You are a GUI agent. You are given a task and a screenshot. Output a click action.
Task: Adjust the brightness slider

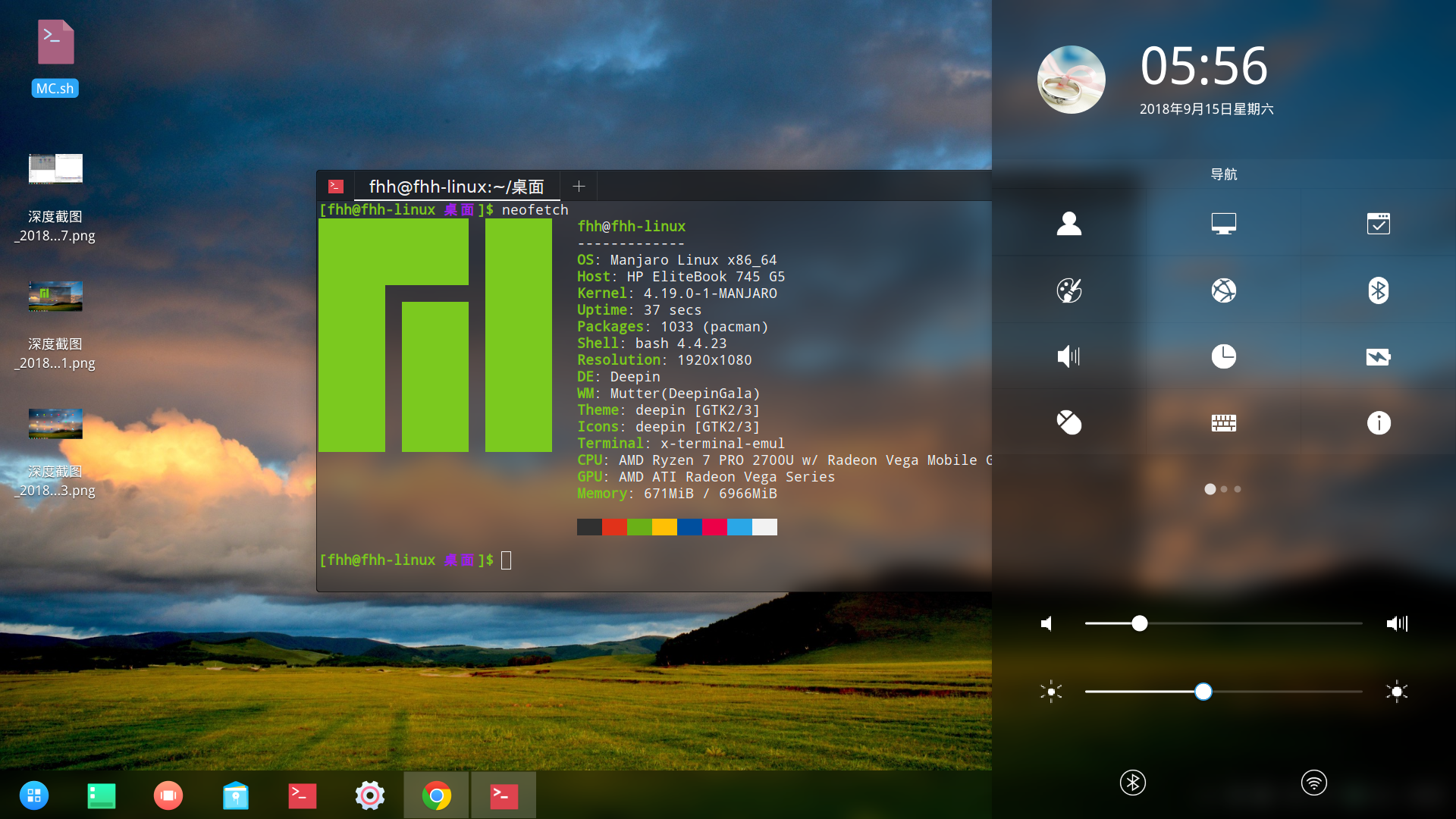pyautogui.click(x=1204, y=691)
